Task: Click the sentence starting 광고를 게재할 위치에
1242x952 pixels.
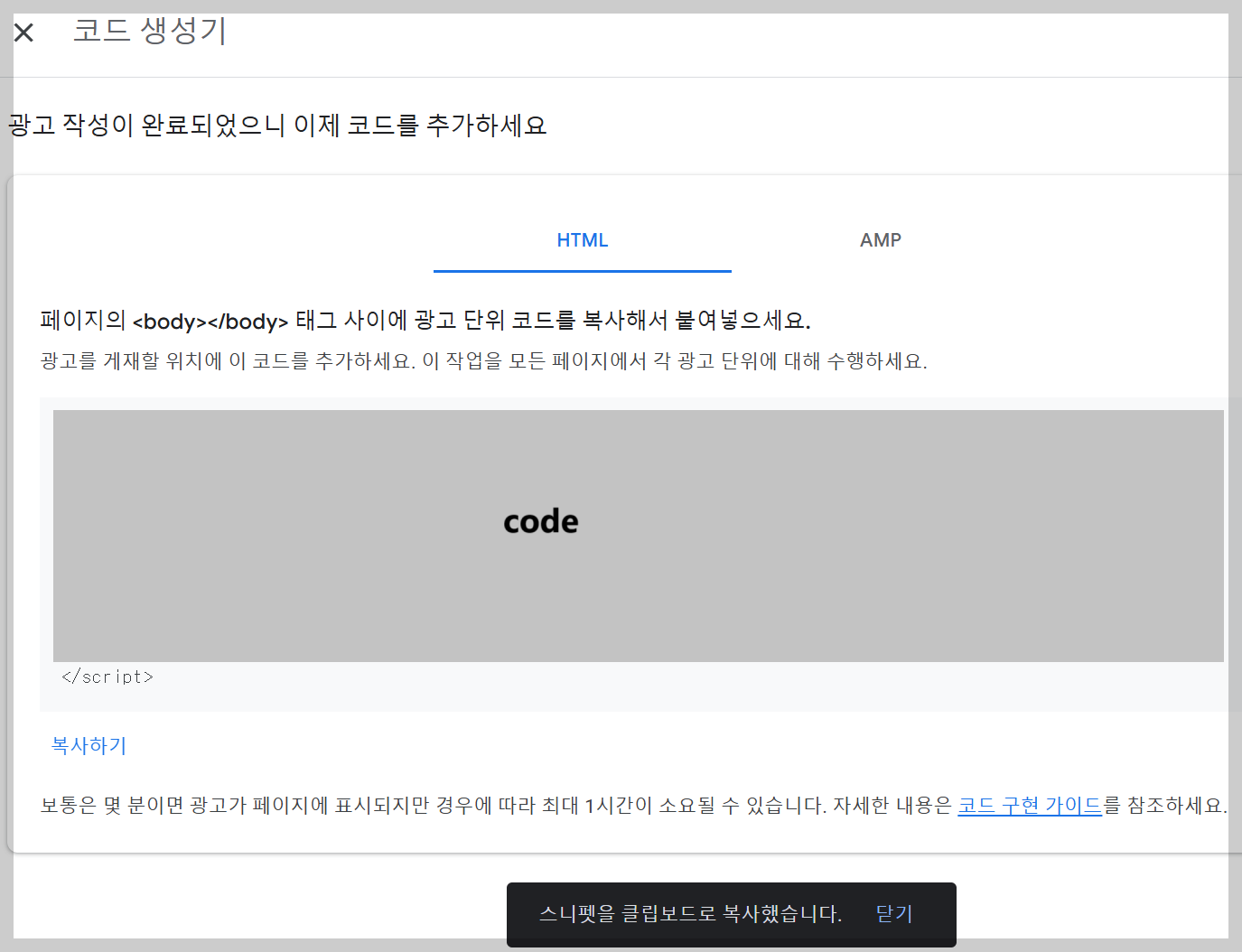Action: click(484, 361)
